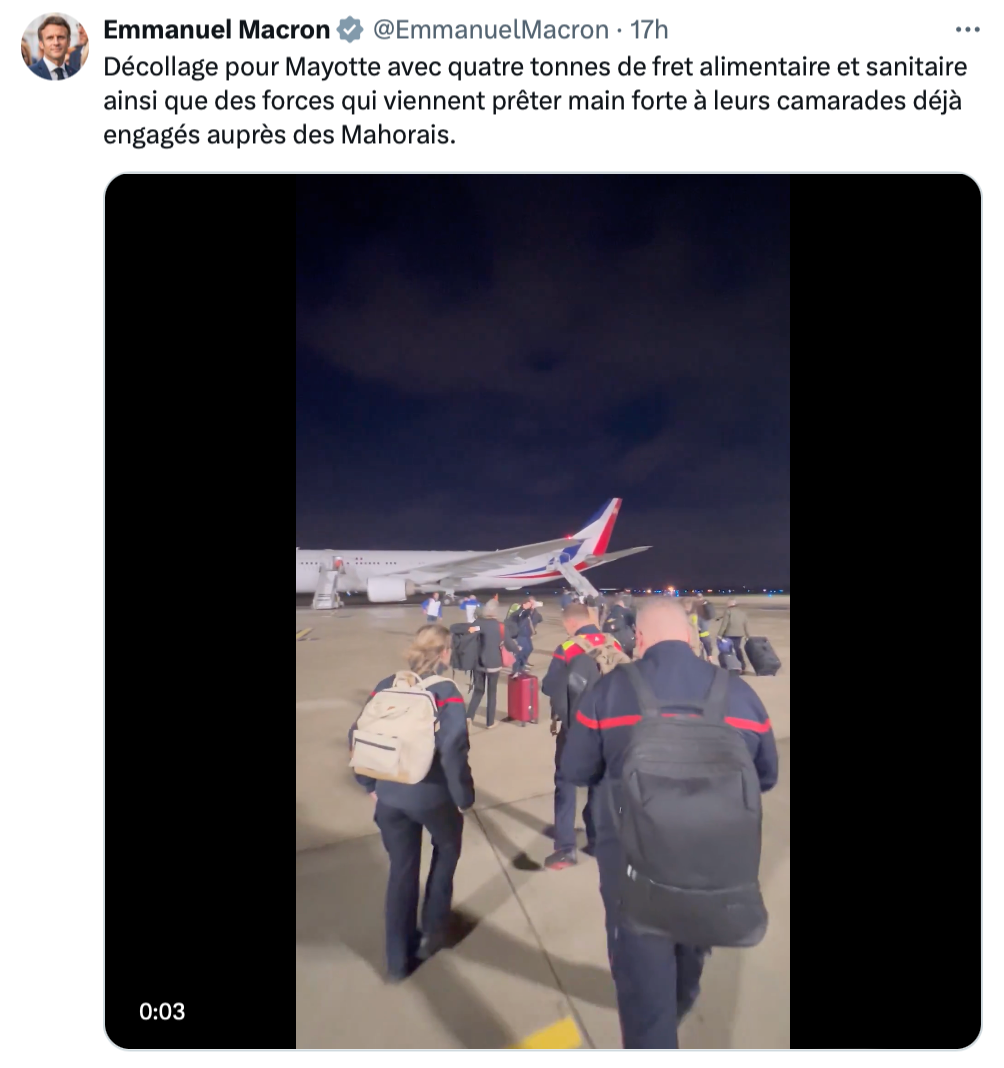Click the beige backpack in the video
1004x1068 pixels.
pos(395,727)
